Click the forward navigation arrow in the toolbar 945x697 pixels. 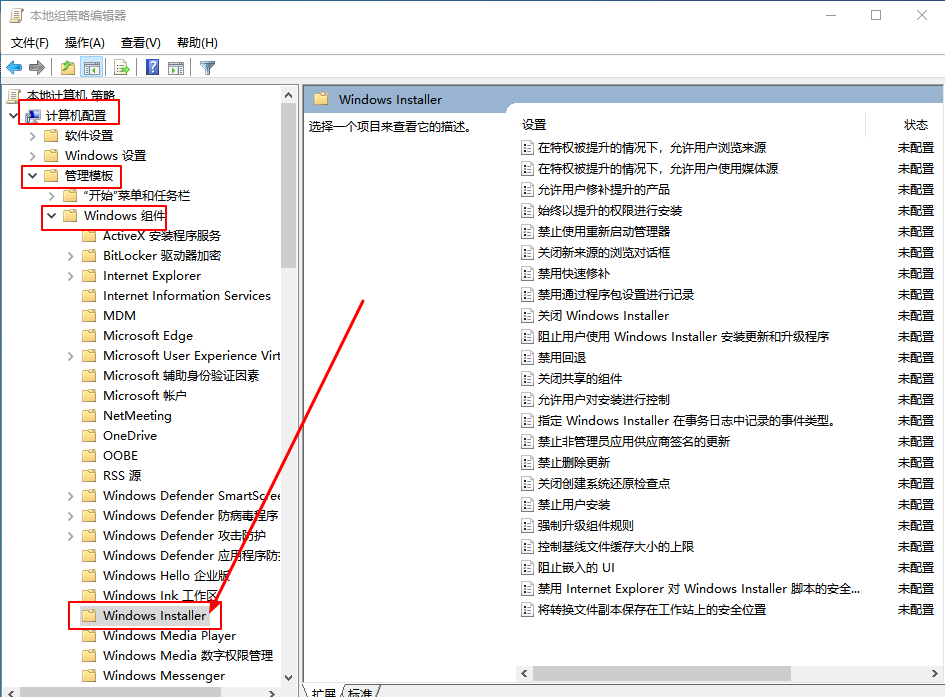[36, 67]
